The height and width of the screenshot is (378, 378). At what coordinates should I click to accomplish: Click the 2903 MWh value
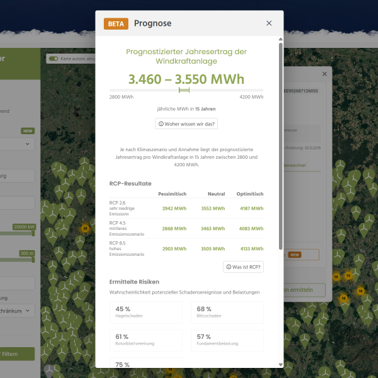tap(174, 249)
